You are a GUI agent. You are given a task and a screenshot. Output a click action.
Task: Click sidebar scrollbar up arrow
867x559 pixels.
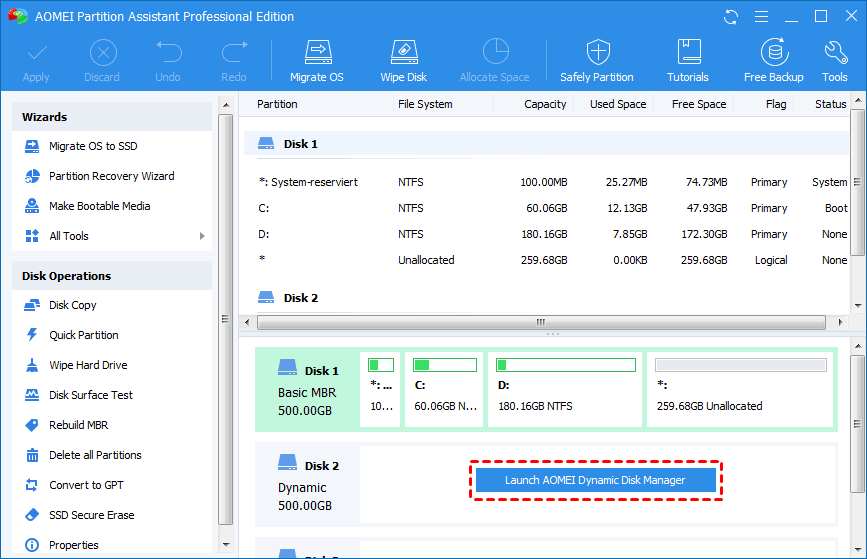click(x=226, y=105)
